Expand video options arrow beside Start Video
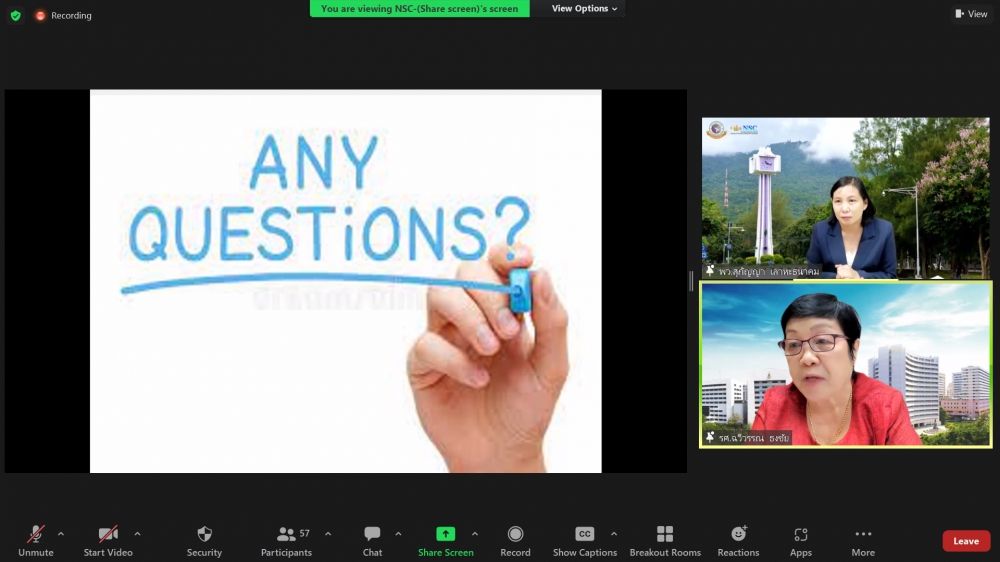This screenshot has height=562, width=1000. [x=137, y=534]
